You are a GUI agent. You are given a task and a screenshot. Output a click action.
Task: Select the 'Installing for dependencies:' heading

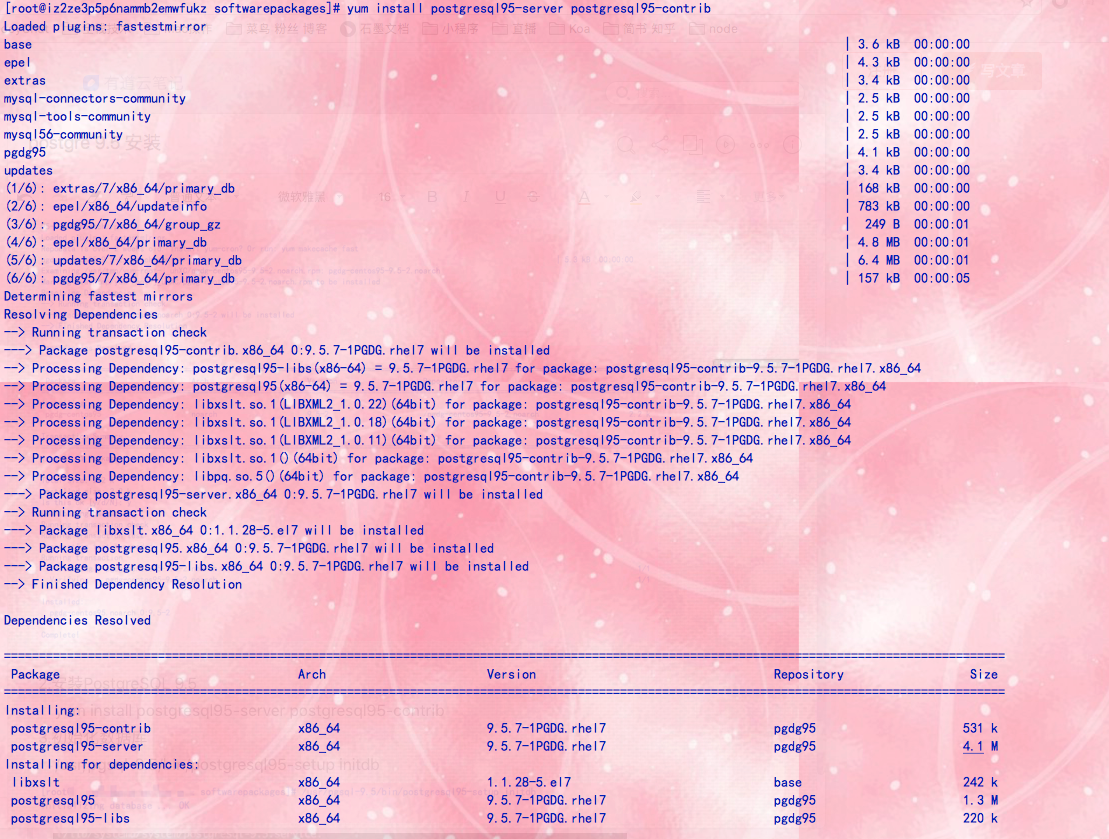(x=102, y=765)
